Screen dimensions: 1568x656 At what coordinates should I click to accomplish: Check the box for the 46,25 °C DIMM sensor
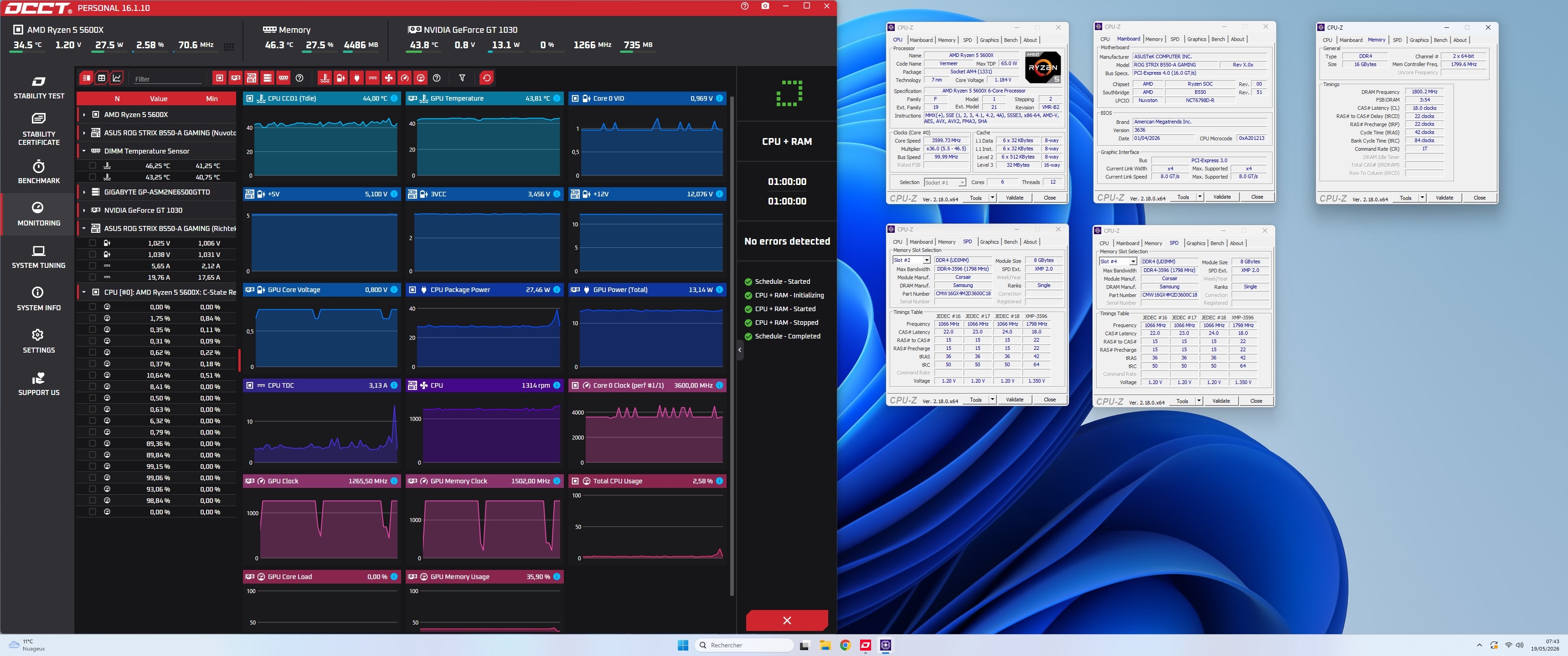pos(93,165)
